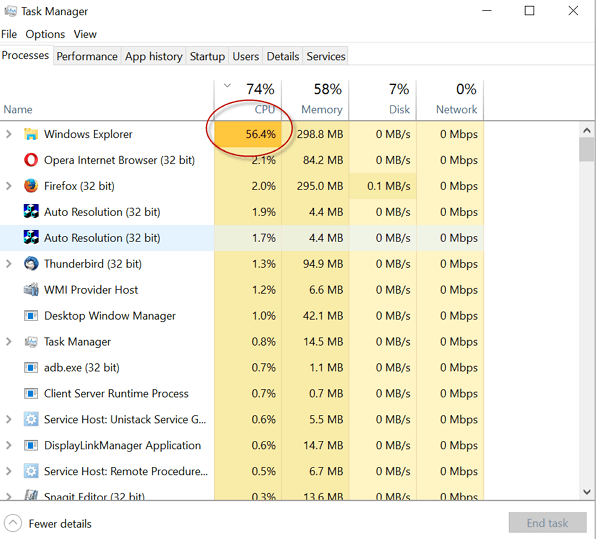
Task: Click the adb.exe process icon
Action: 31,367
